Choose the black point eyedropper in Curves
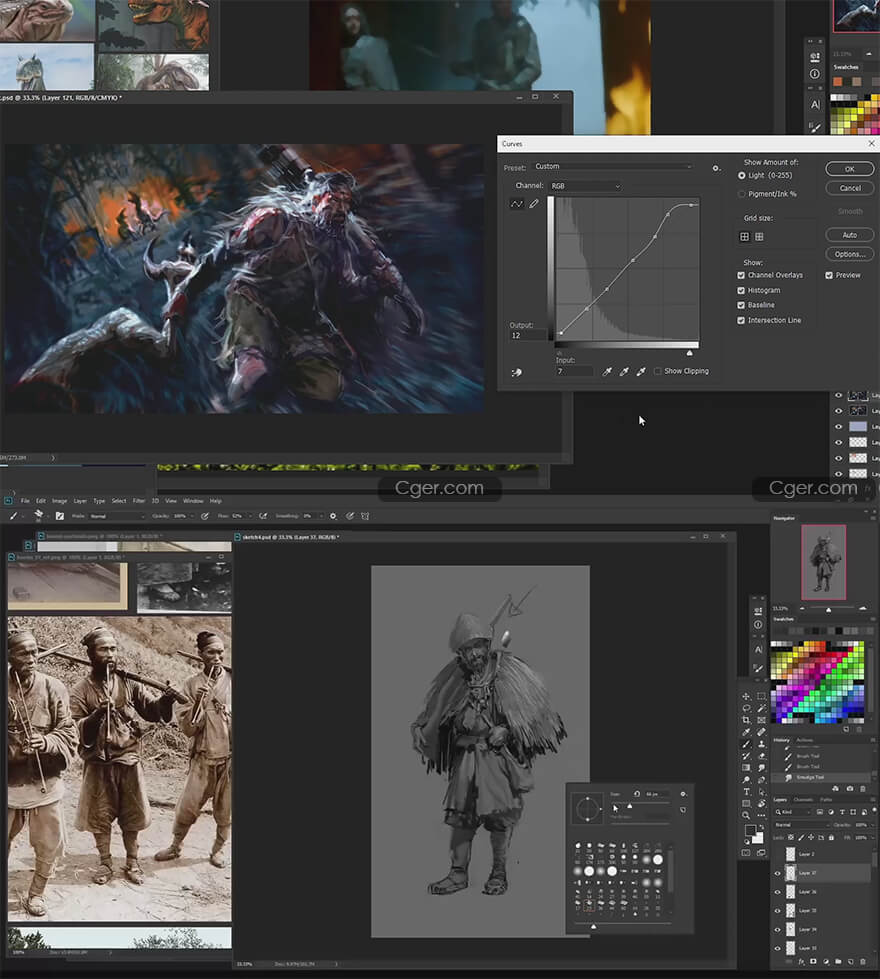This screenshot has height=979, width=880. (x=607, y=371)
